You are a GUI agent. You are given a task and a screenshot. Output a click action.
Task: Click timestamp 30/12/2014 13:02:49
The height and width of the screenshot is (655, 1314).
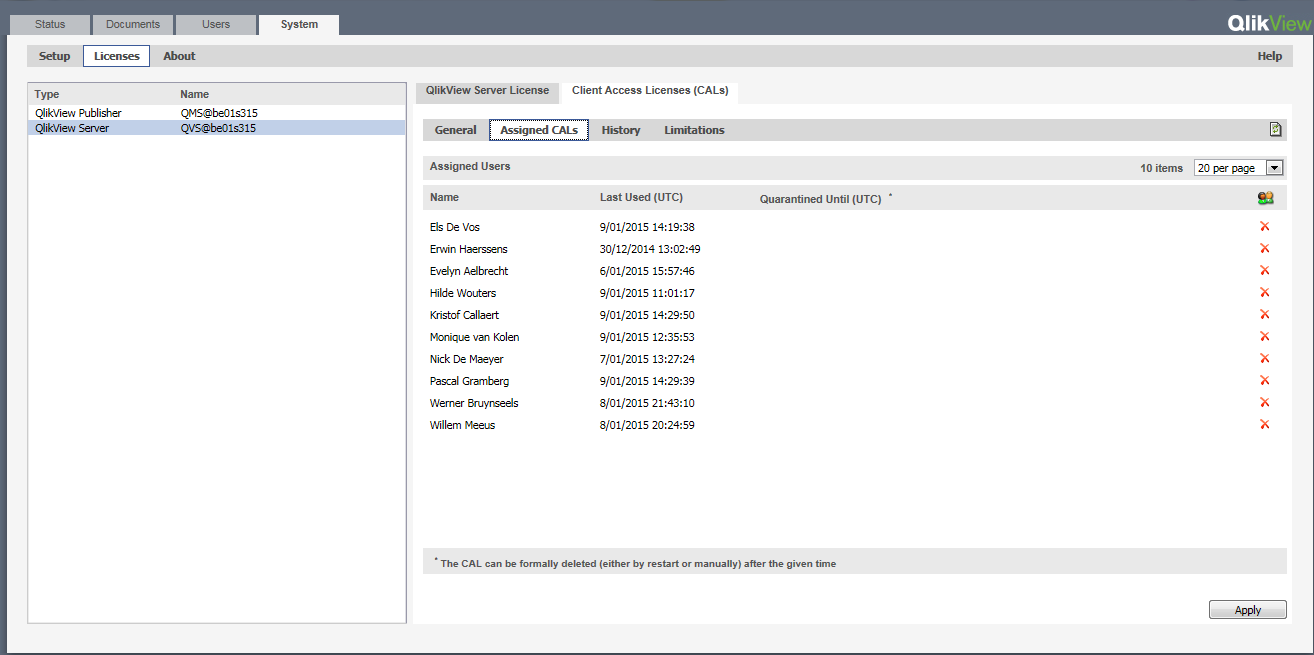point(650,249)
